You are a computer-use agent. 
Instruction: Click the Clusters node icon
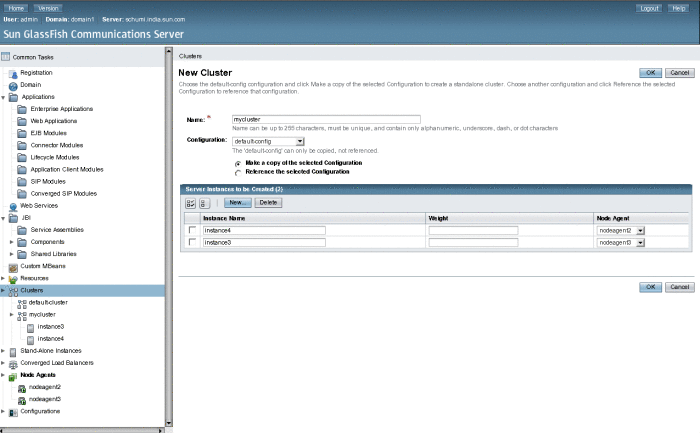tap(13, 291)
